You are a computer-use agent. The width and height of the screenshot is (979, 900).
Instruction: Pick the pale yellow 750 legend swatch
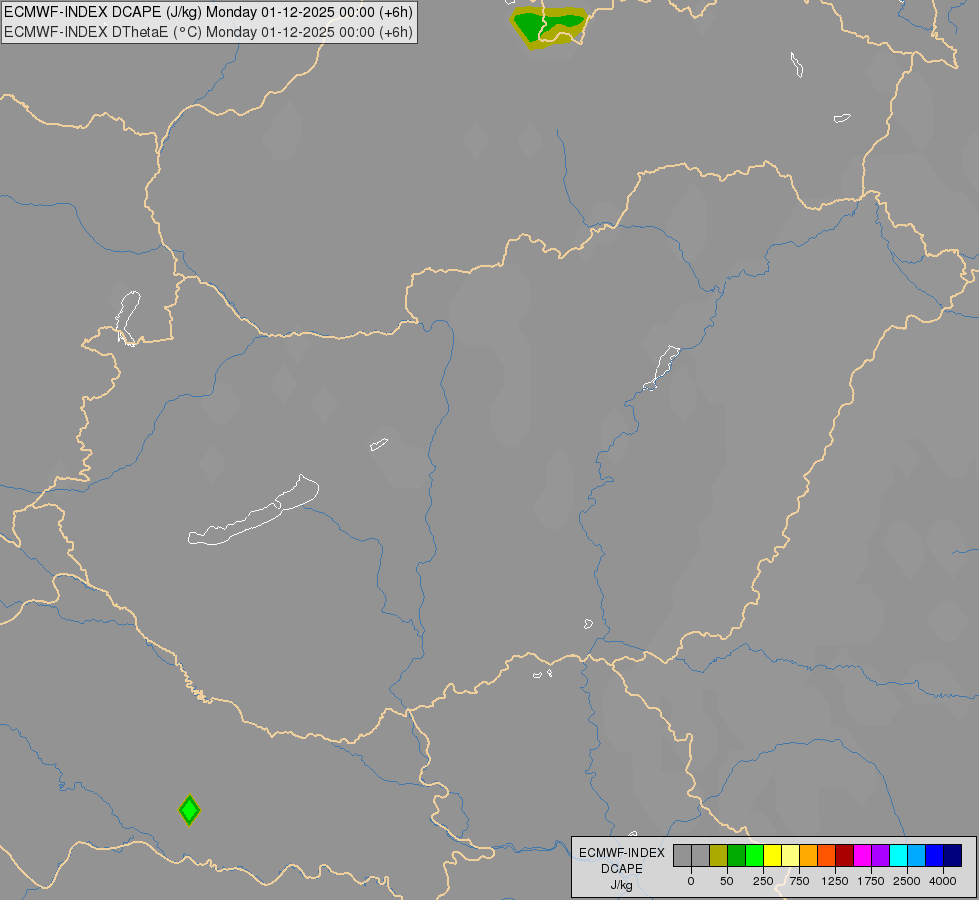pyautogui.click(x=791, y=855)
